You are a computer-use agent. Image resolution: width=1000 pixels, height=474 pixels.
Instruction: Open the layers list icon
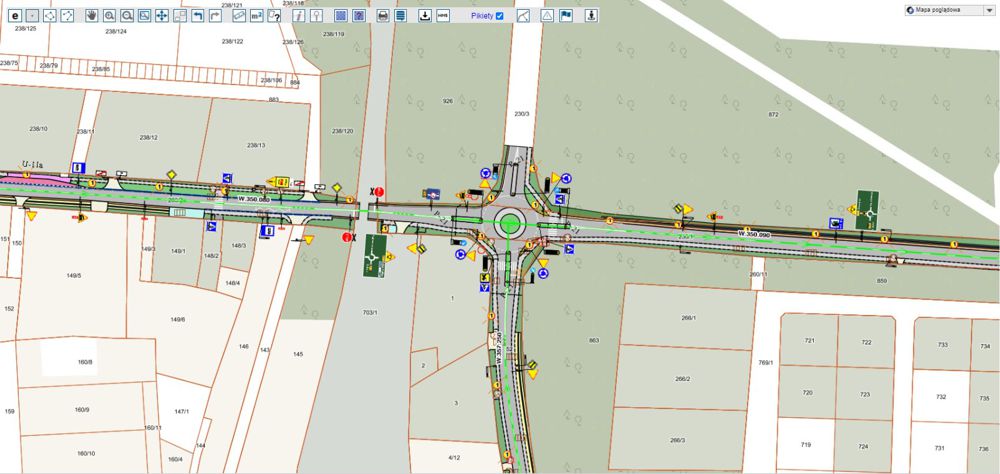click(401, 16)
